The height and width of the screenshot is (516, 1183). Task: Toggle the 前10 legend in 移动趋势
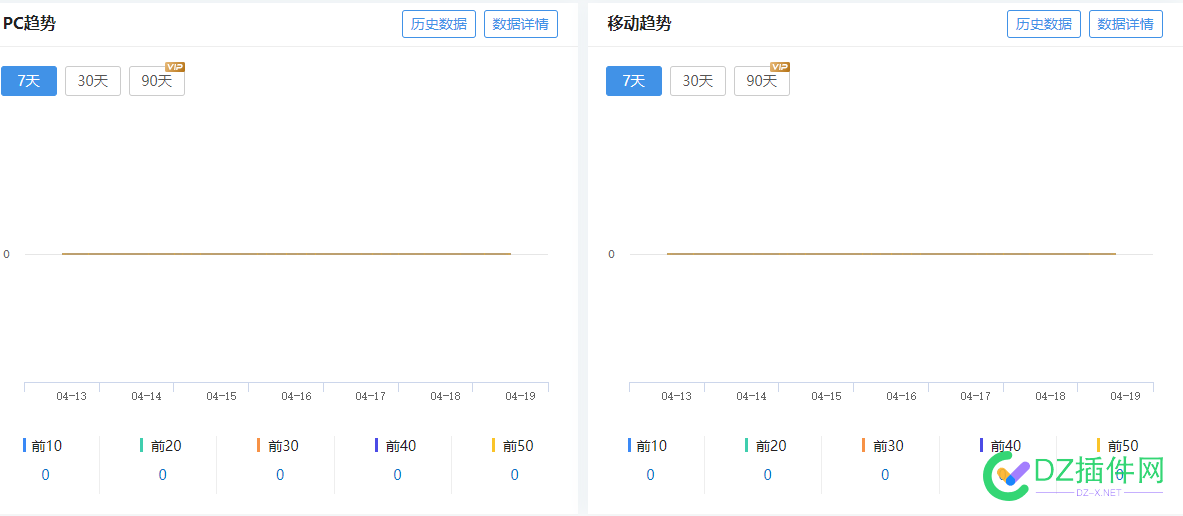pos(648,446)
